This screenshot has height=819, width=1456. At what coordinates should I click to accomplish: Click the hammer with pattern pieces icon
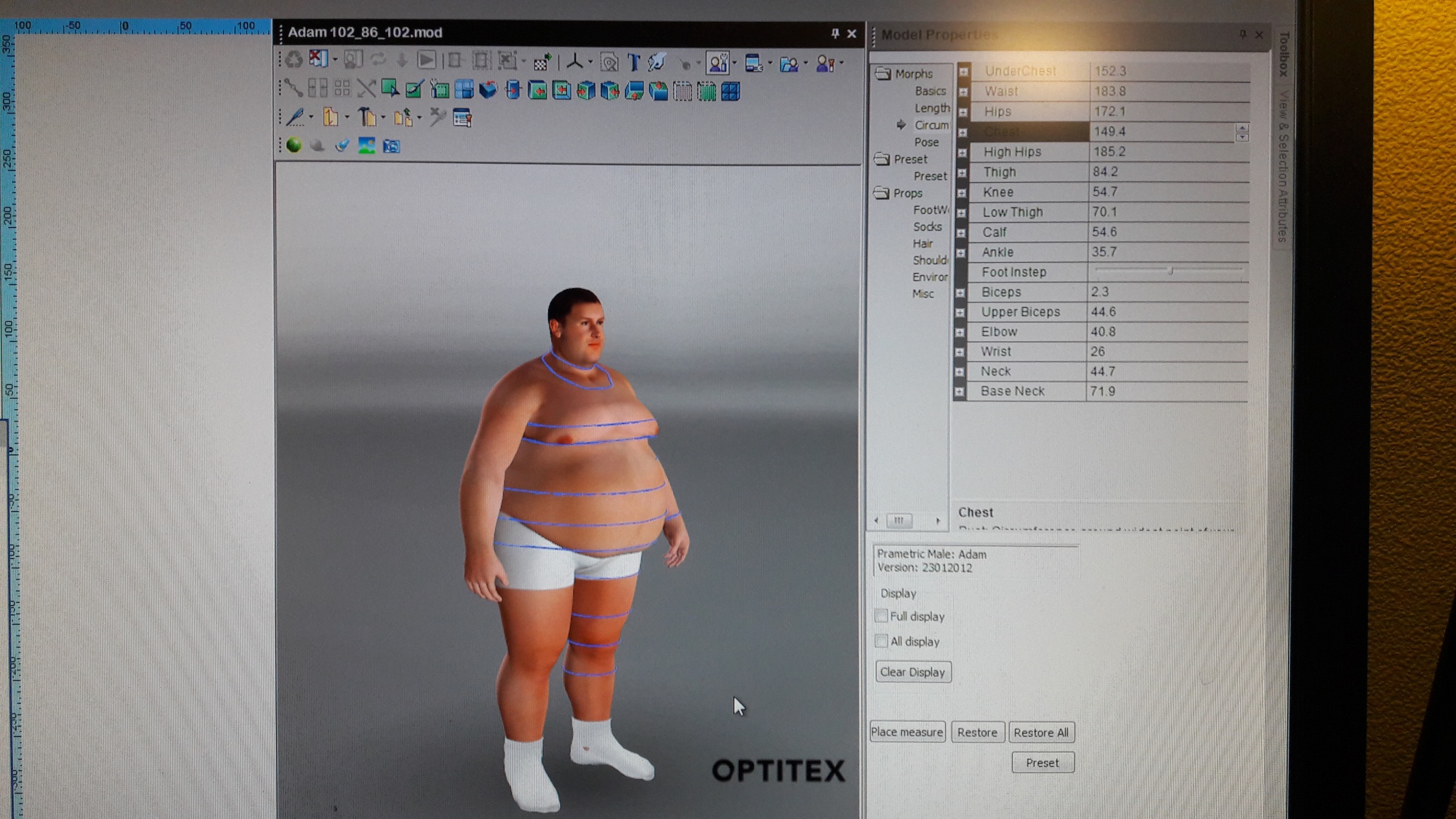(368, 117)
